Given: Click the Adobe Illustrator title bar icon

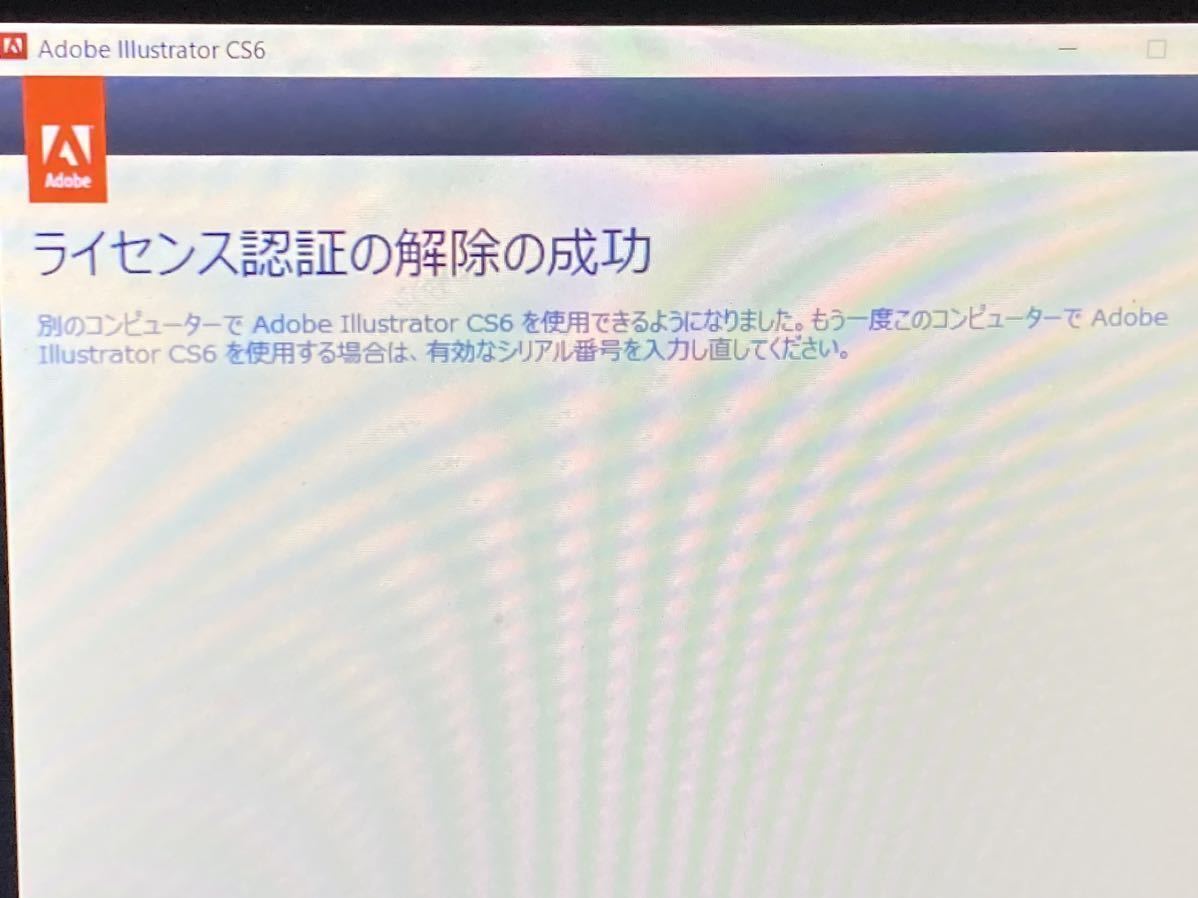Looking at the screenshot, I should pos(13,47).
